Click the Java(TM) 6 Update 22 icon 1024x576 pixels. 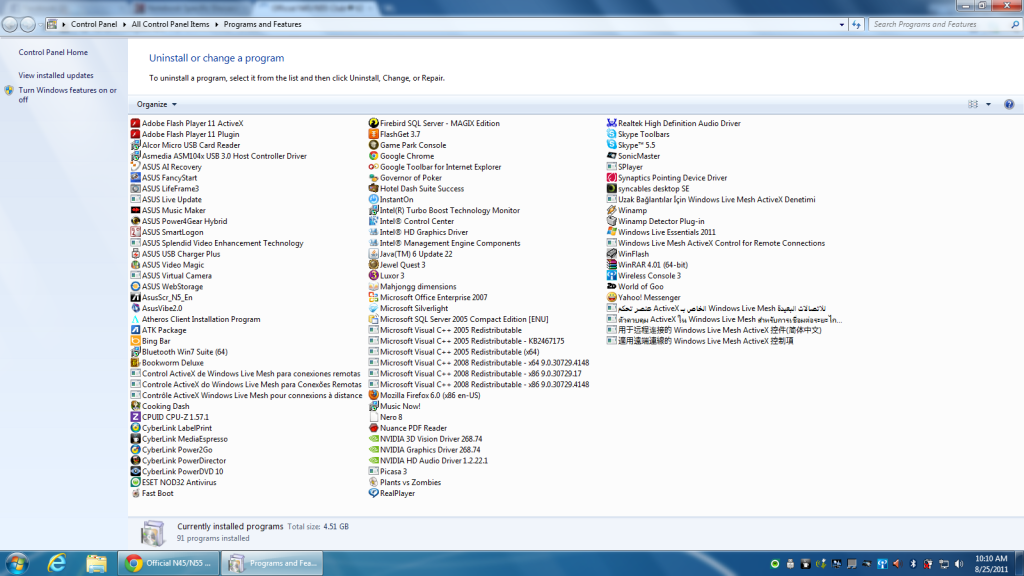374,254
